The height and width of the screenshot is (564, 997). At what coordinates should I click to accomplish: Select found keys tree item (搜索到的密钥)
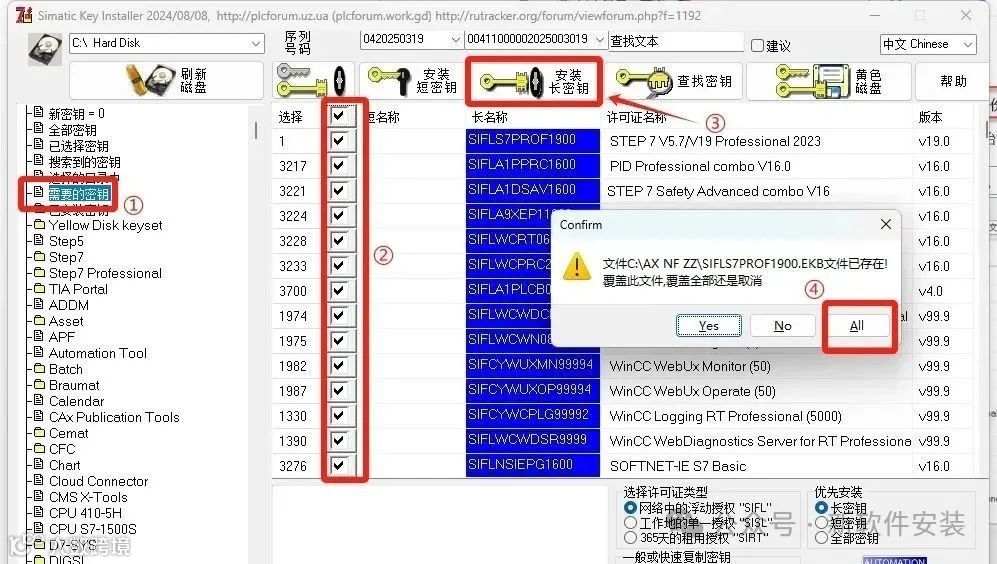pyautogui.click(x=85, y=162)
